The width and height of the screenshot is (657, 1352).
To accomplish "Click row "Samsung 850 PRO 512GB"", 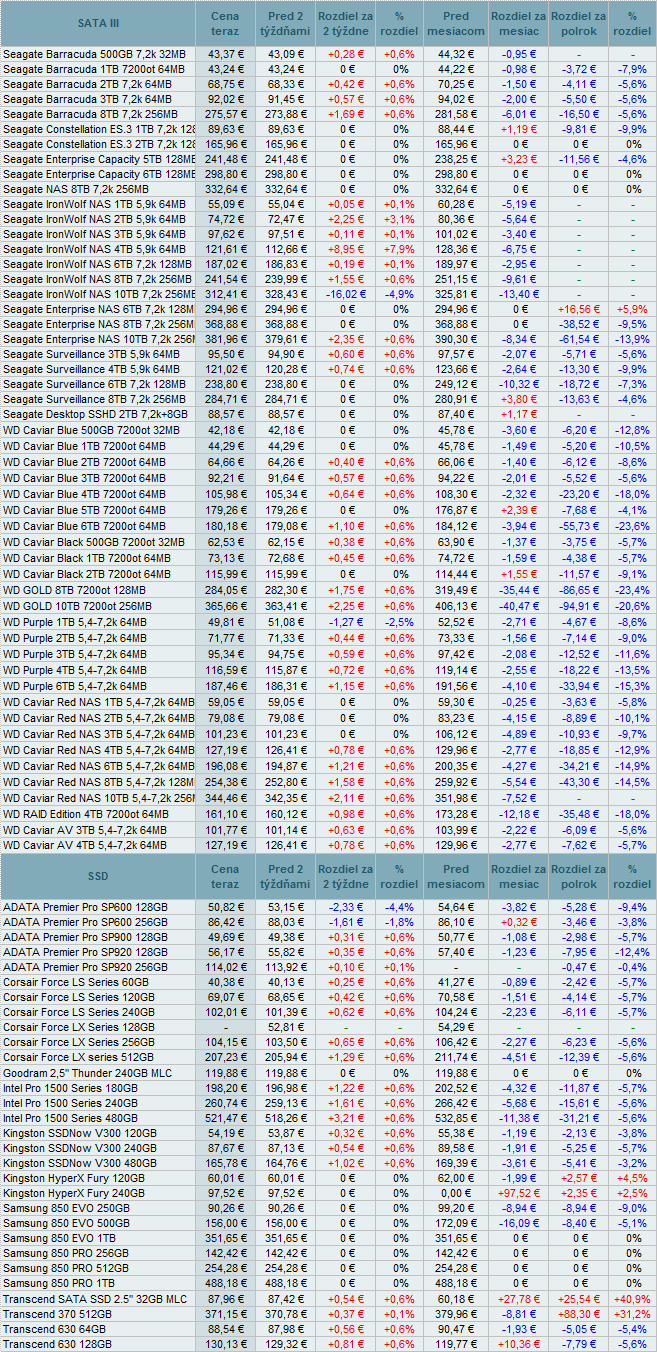I will (328, 1268).
